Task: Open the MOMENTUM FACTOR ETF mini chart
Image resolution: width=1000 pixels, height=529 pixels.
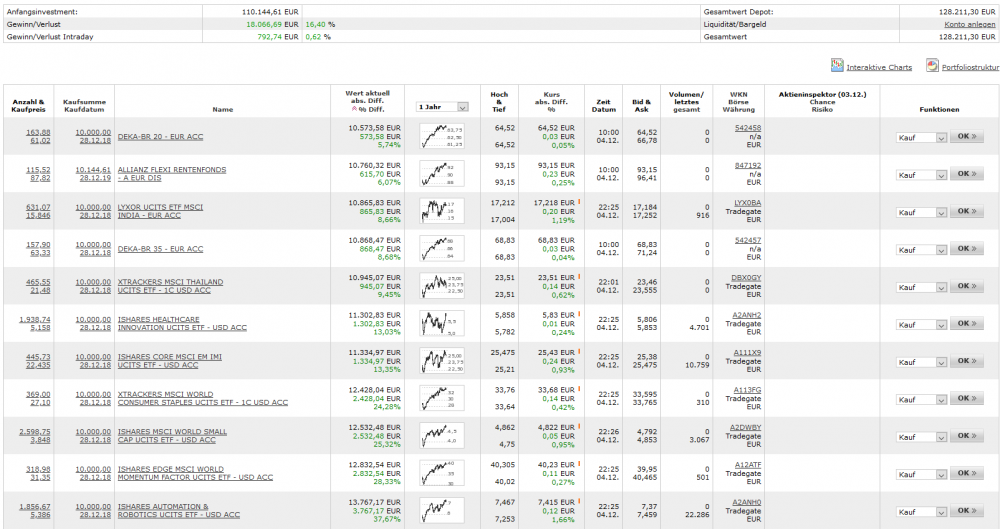Action: (442, 473)
